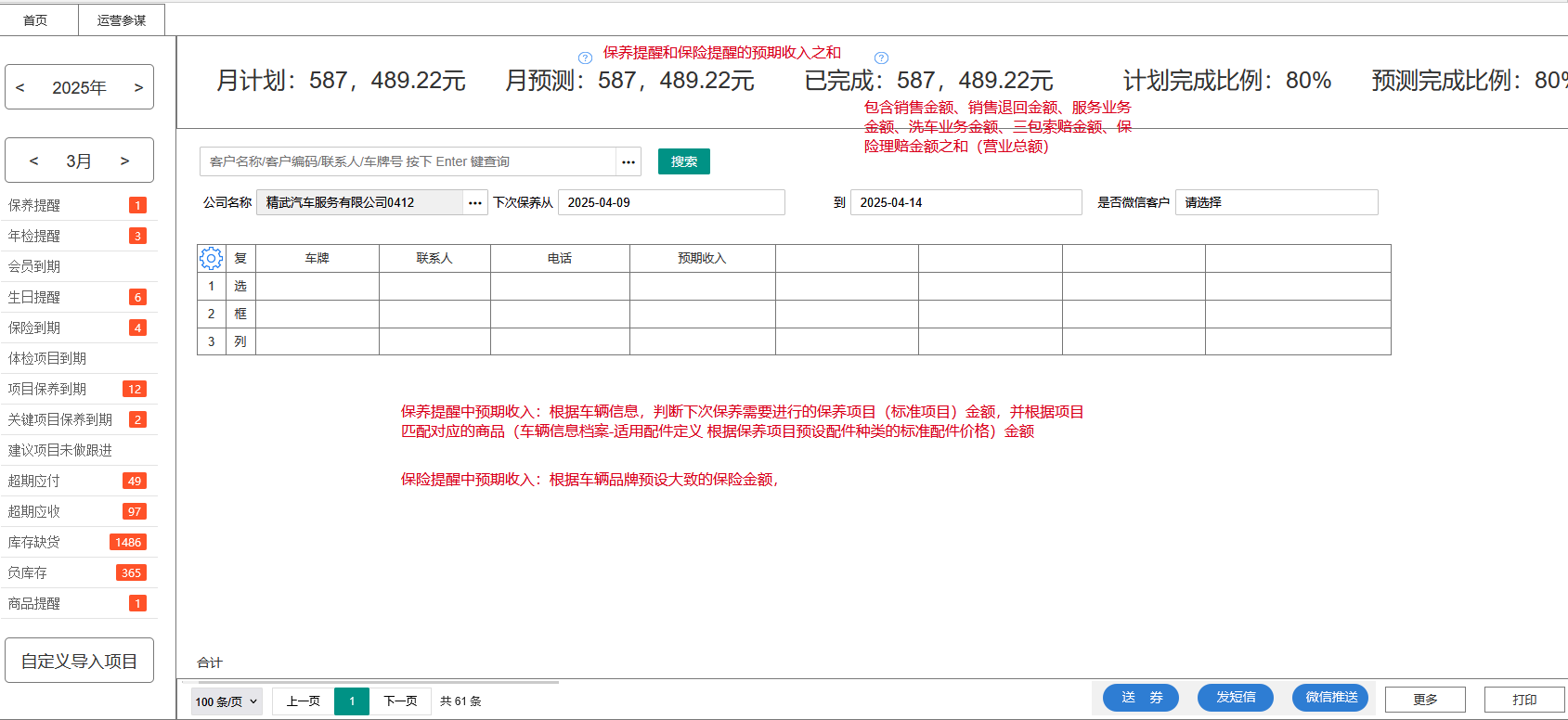1568x720 pixels.
Task: Expand the 100 条/页 page size dropdown
Action: pyautogui.click(x=227, y=701)
